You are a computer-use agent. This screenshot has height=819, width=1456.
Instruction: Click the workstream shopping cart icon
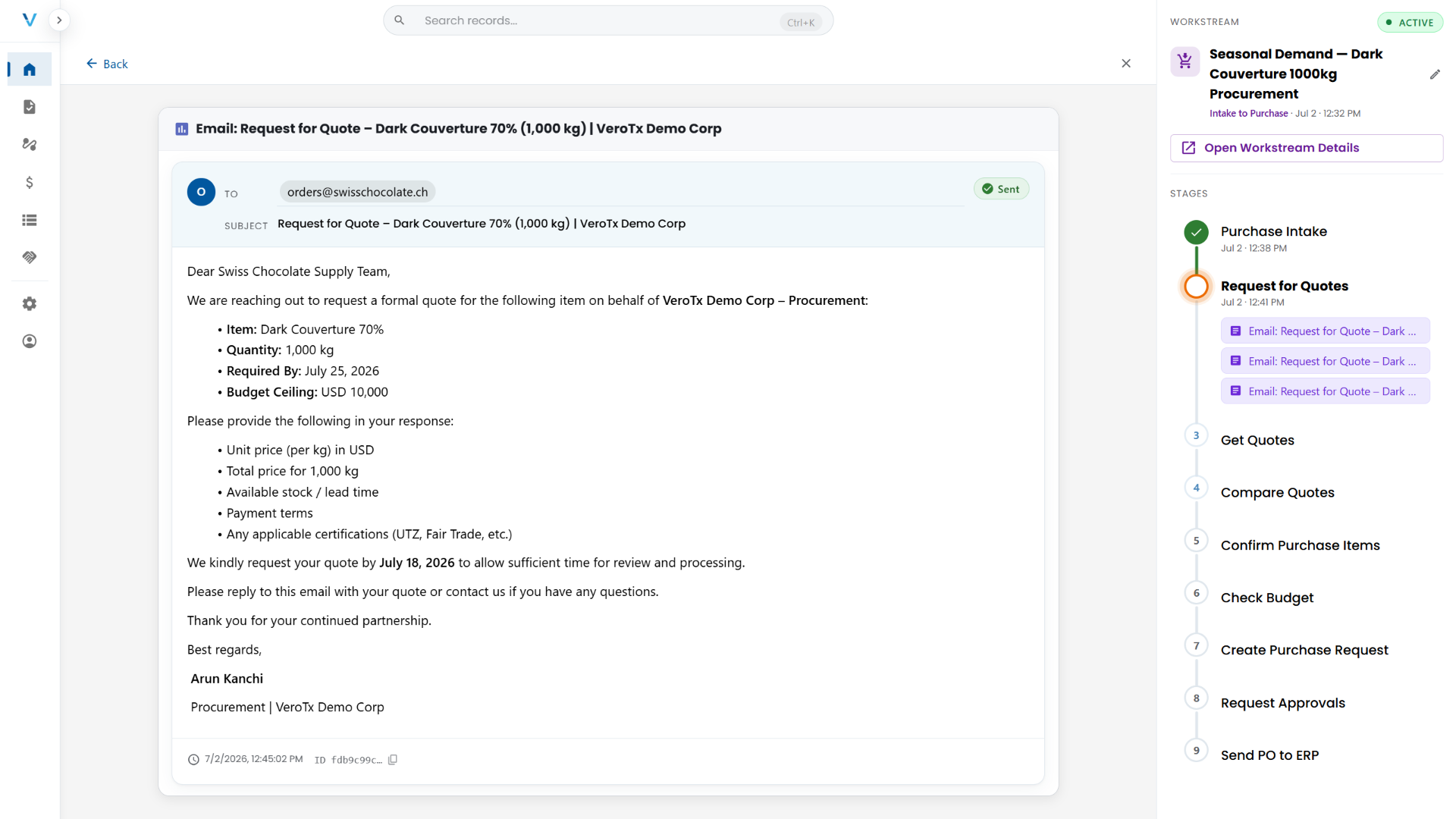click(1185, 61)
